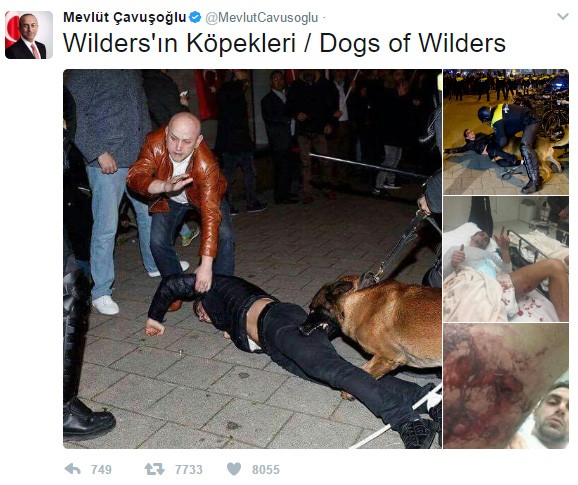Click the dog in the main photo
The image size is (578, 485).
pyautogui.click(x=372, y=322)
